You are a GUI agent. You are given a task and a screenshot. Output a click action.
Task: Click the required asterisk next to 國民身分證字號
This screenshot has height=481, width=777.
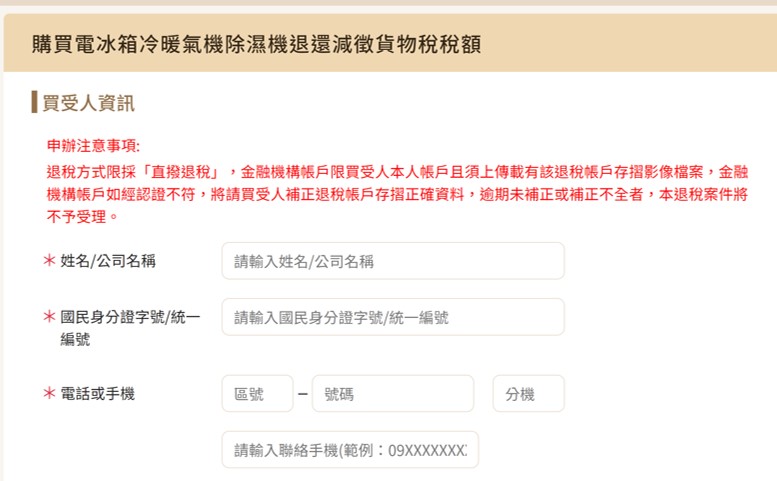(x=48, y=318)
